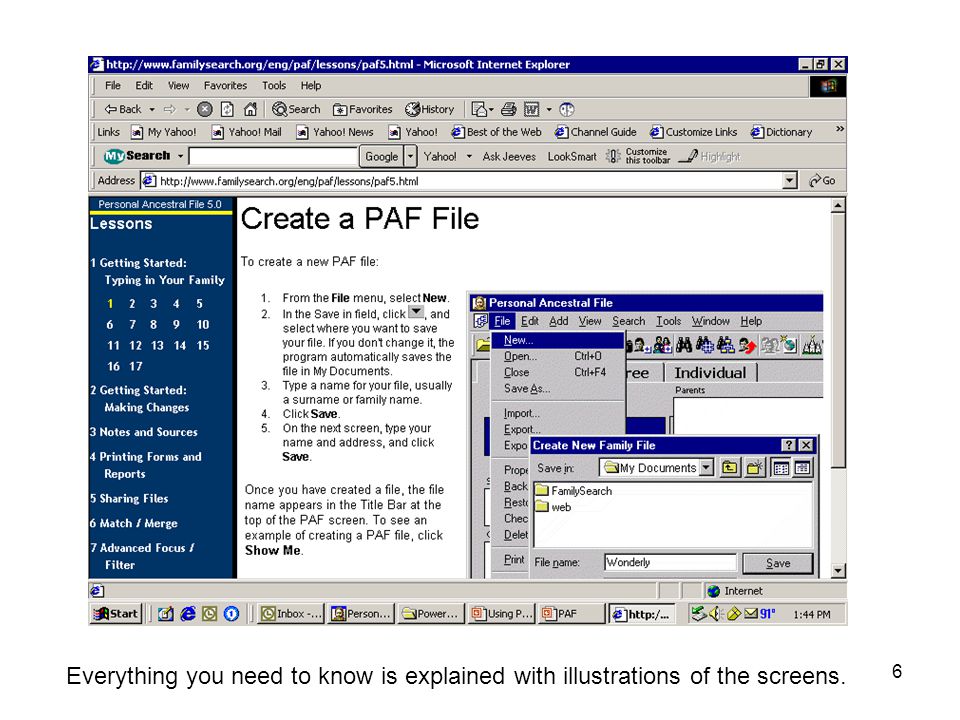Open the Yahoo! Mail link
The height and width of the screenshot is (720, 960).
(x=247, y=132)
